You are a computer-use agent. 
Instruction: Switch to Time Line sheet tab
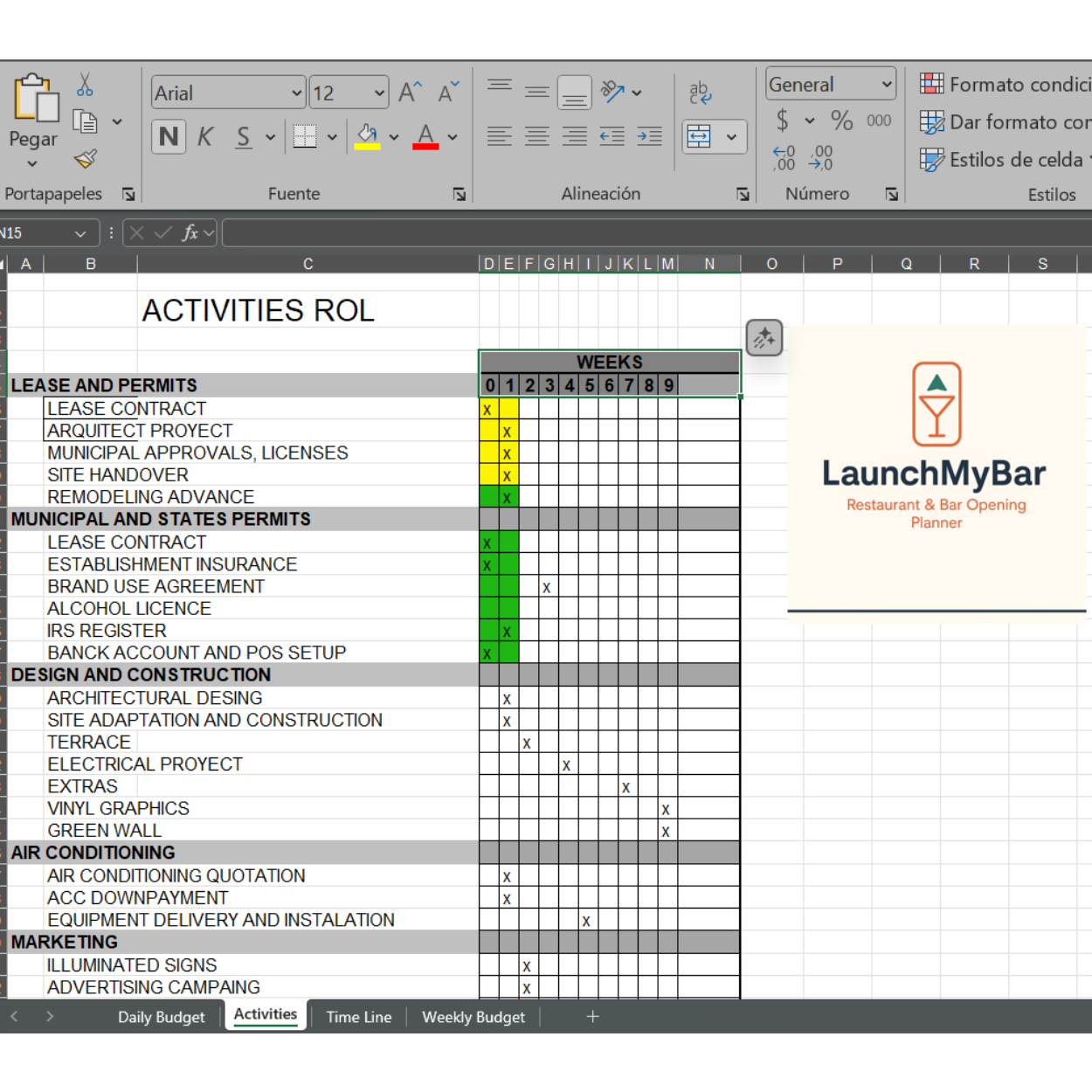click(359, 1017)
